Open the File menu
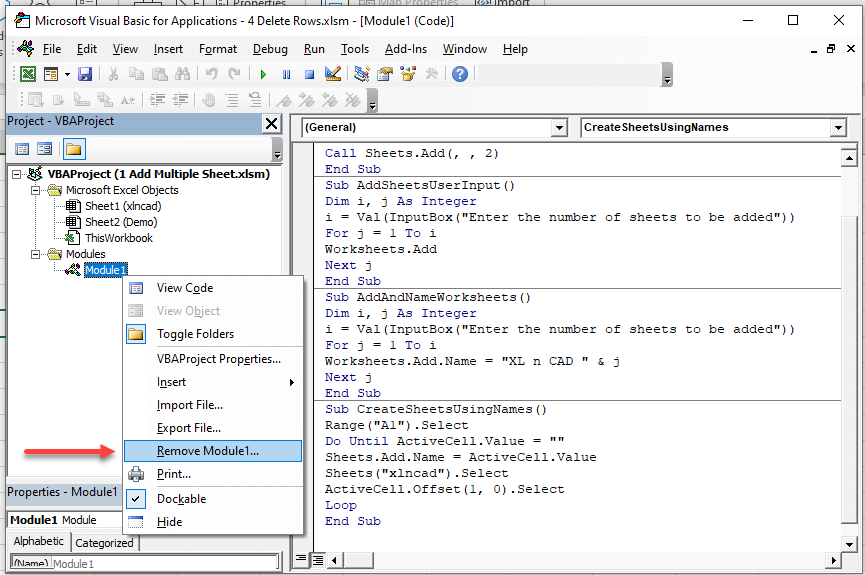 pyautogui.click(x=52, y=49)
